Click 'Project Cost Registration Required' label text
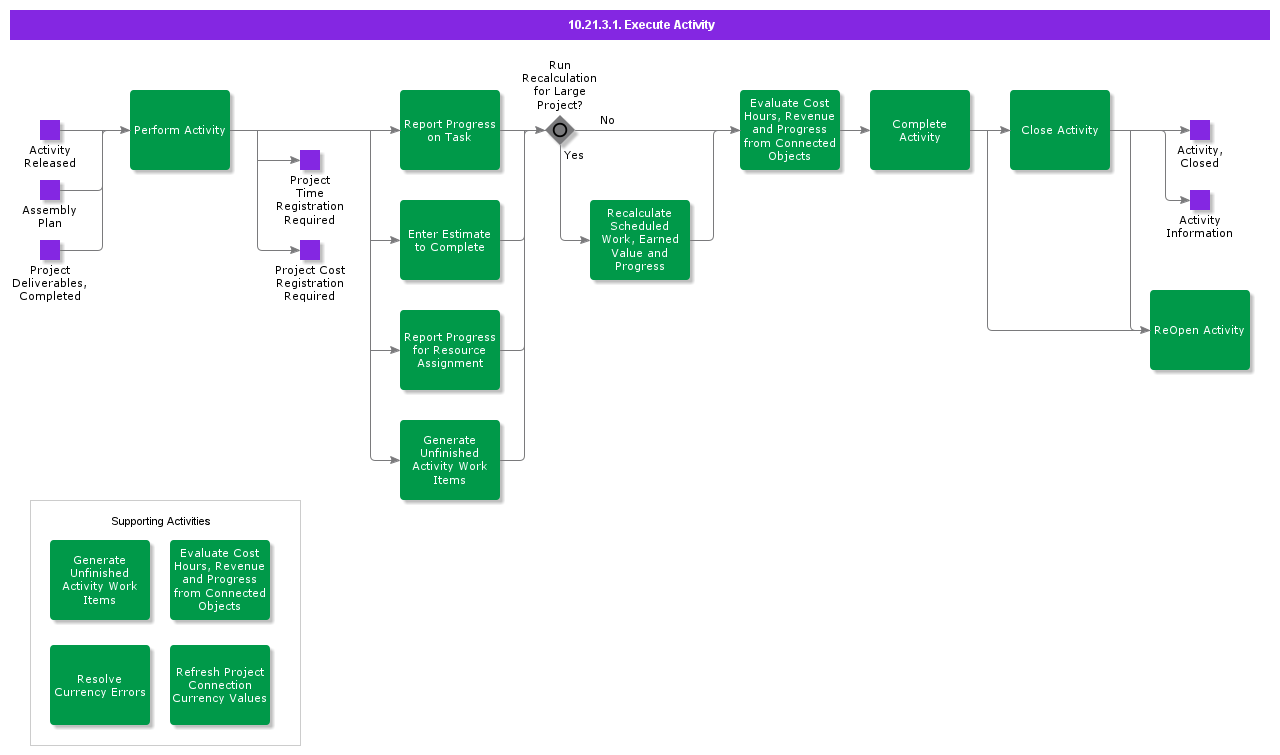The height and width of the screenshot is (755, 1280). point(310,283)
